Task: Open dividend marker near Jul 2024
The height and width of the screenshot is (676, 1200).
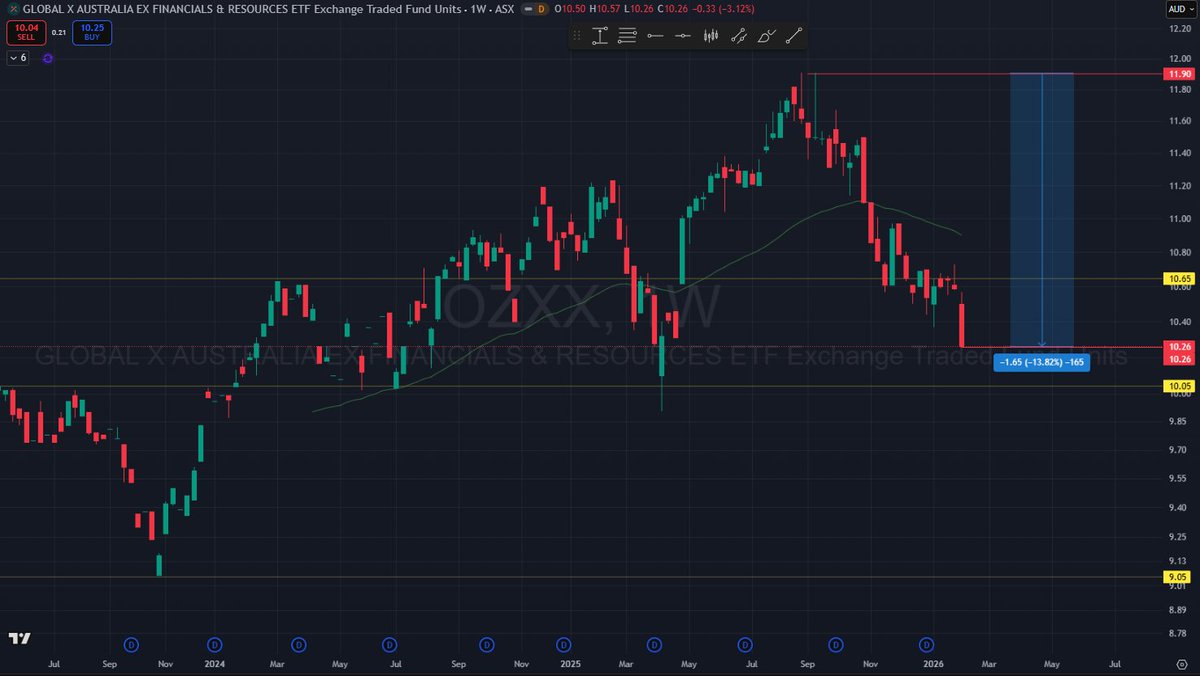Action: coord(390,643)
